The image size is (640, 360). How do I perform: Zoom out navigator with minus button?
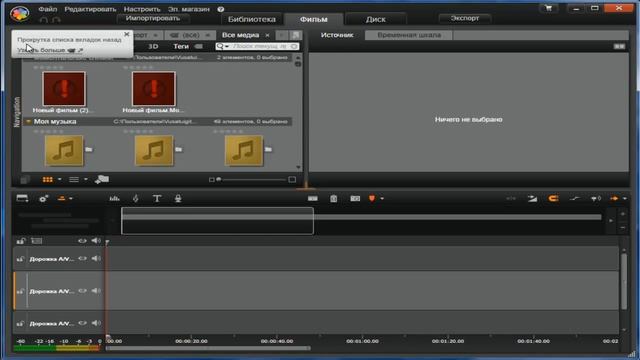click(623, 227)
